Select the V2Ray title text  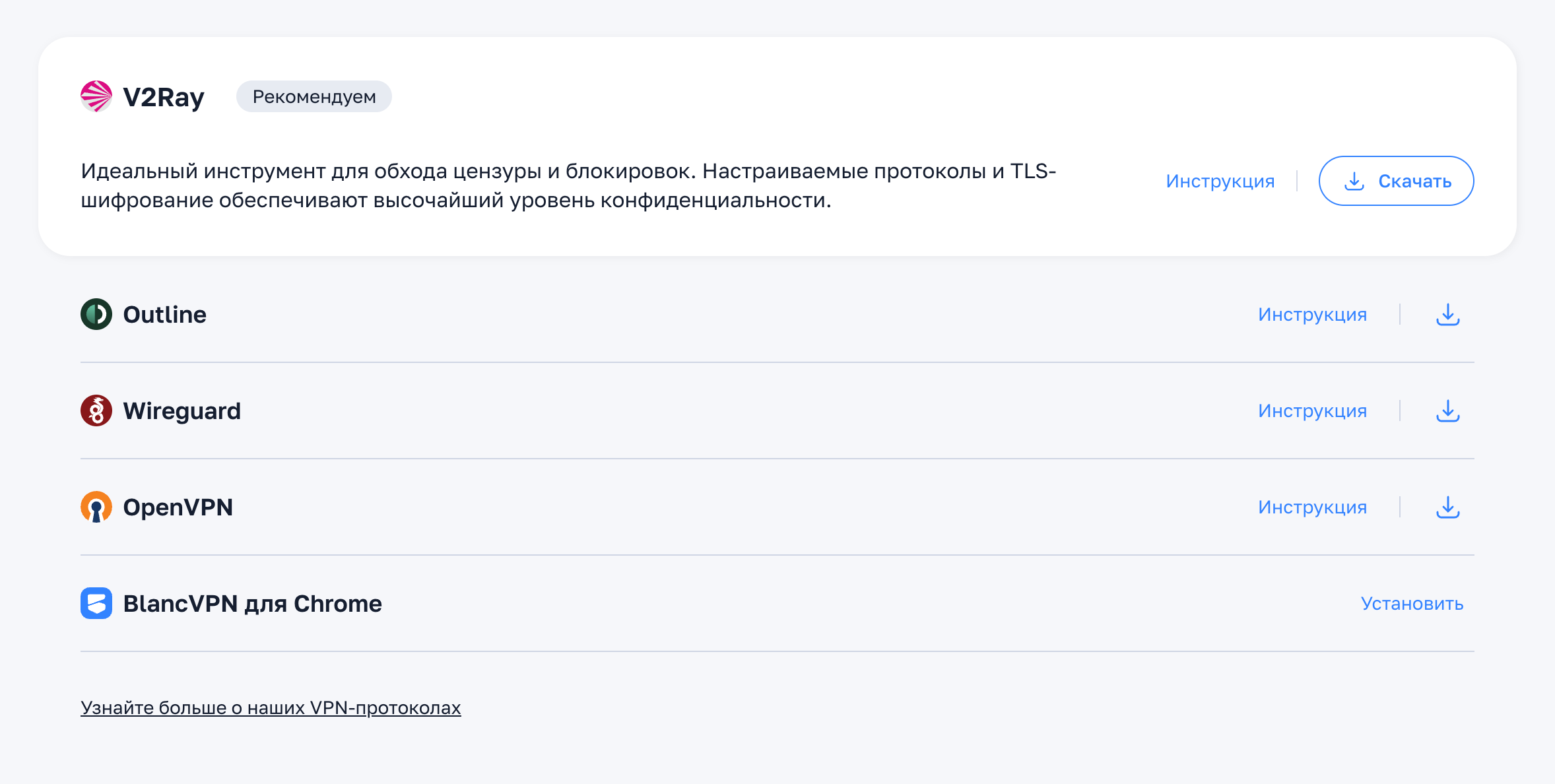164,96
